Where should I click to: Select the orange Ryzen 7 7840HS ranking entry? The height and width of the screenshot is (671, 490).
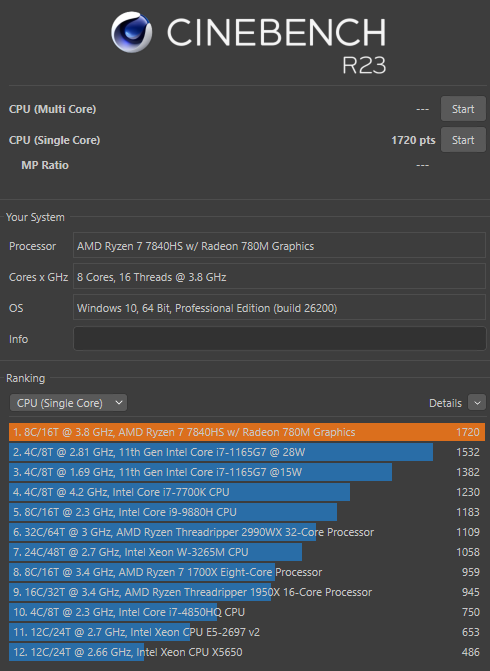point(247,432)
